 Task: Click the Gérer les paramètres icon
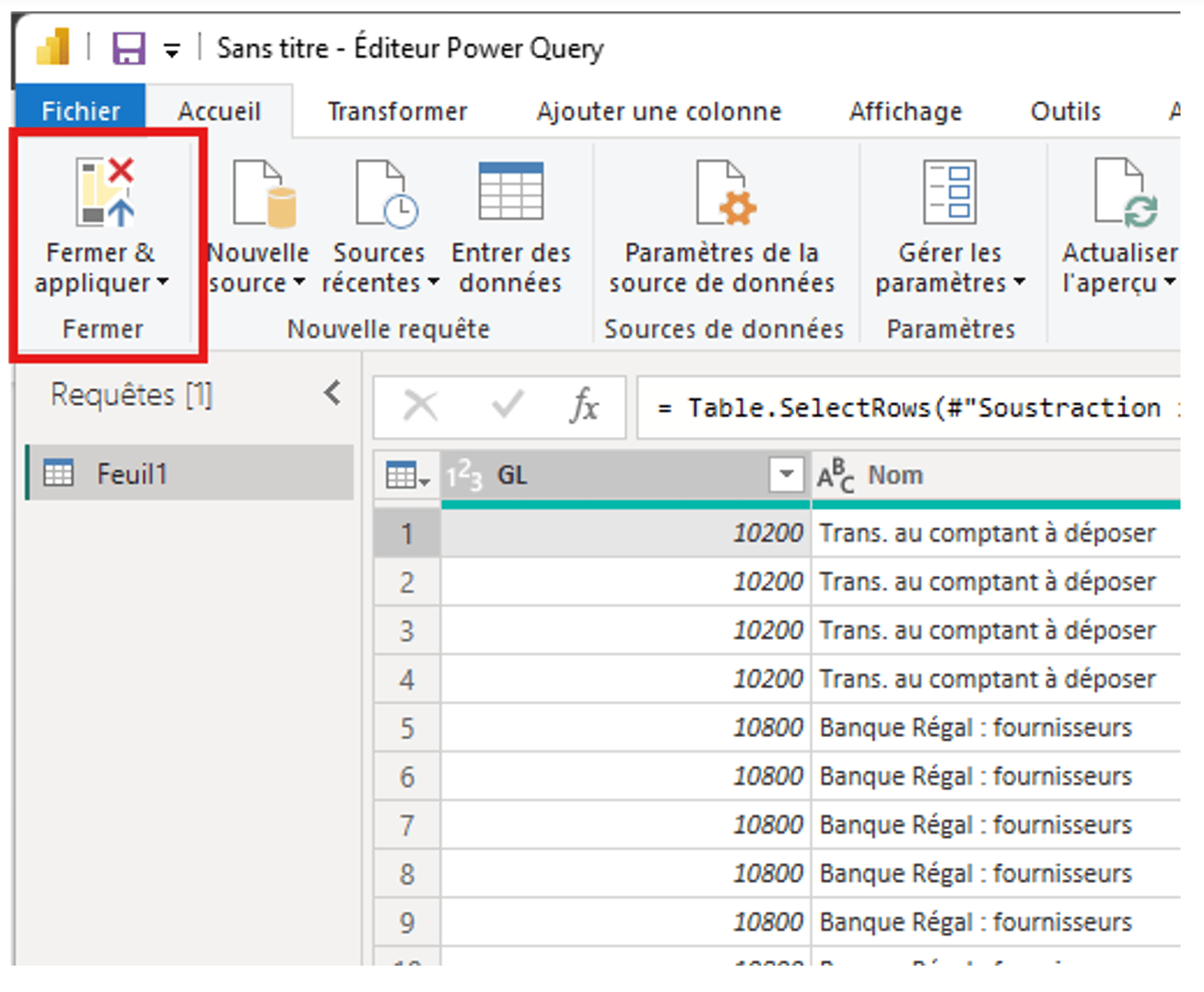tap(949, 192)
